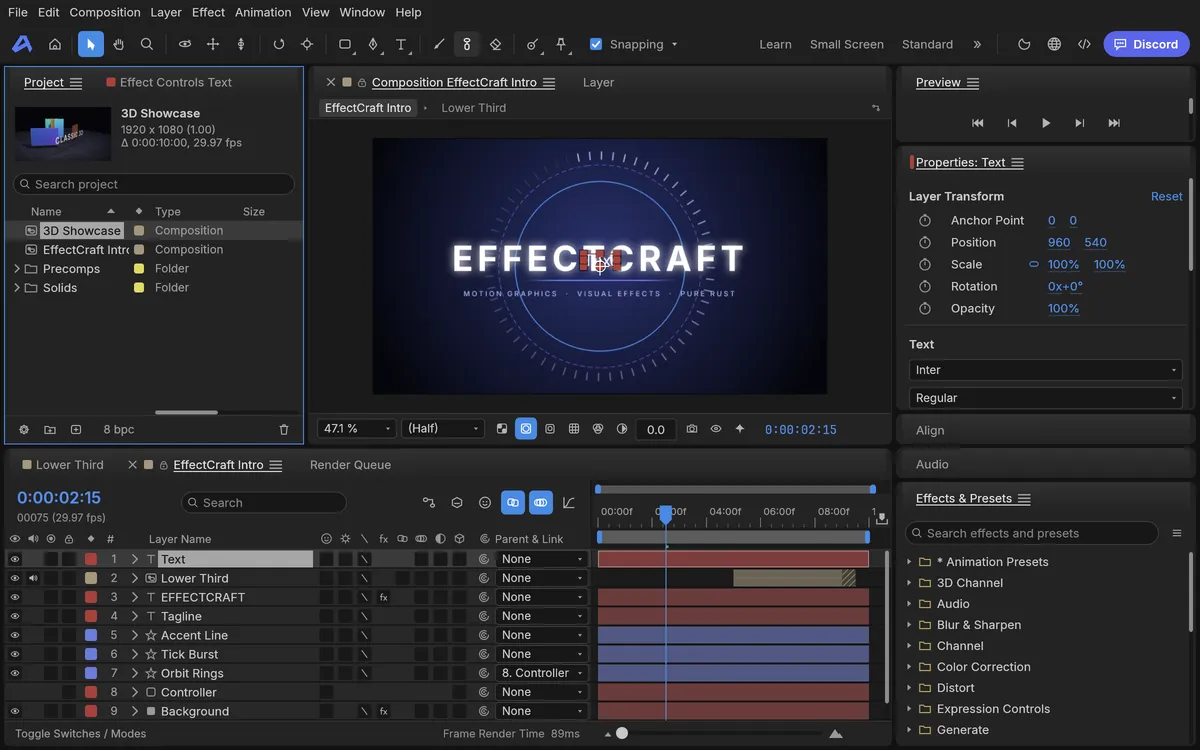Switch to the Lower Third timeline tab
The width and height of the screenshot is (1200, 750).
(70, 465)
